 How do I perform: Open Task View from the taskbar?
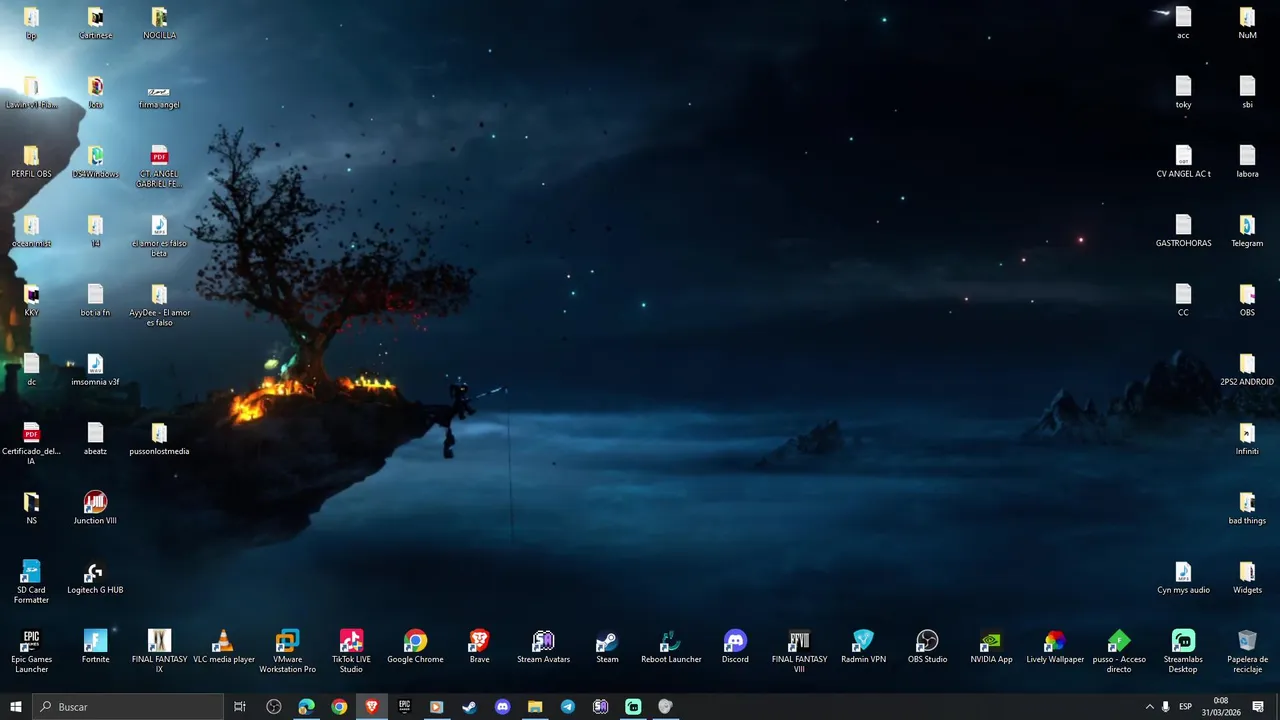click(240, 707)
